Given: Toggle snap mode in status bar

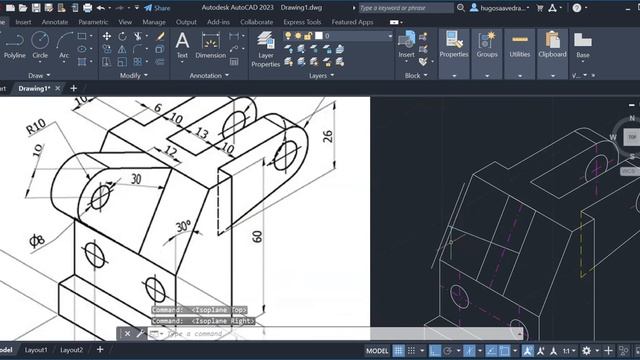Looking at the screenshot, I should click(x=411, y=351).
